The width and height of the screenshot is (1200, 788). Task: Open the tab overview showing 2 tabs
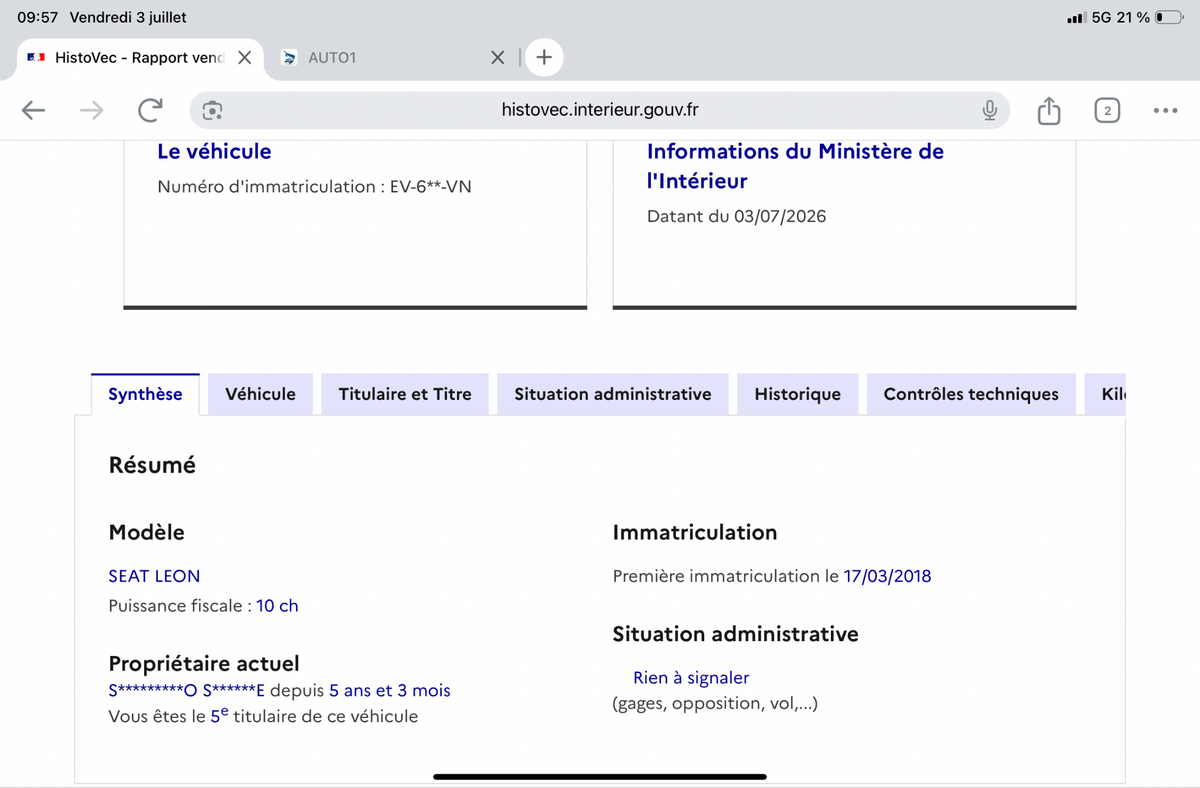click(1107, 110)
